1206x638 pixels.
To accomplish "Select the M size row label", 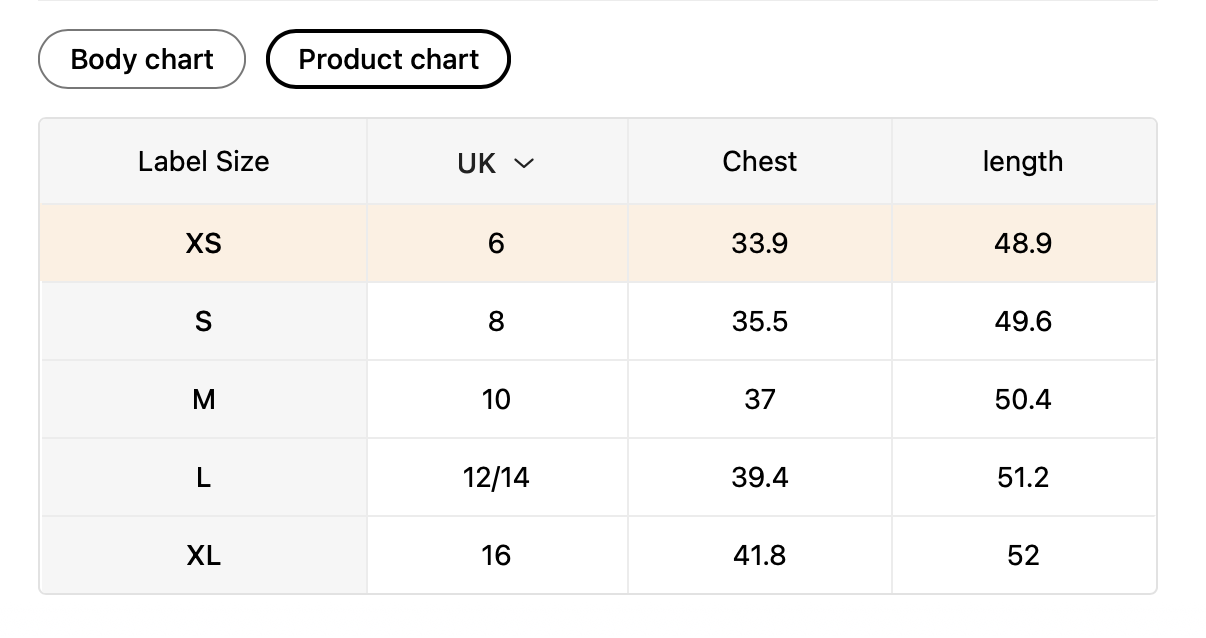I will (203, 400).
